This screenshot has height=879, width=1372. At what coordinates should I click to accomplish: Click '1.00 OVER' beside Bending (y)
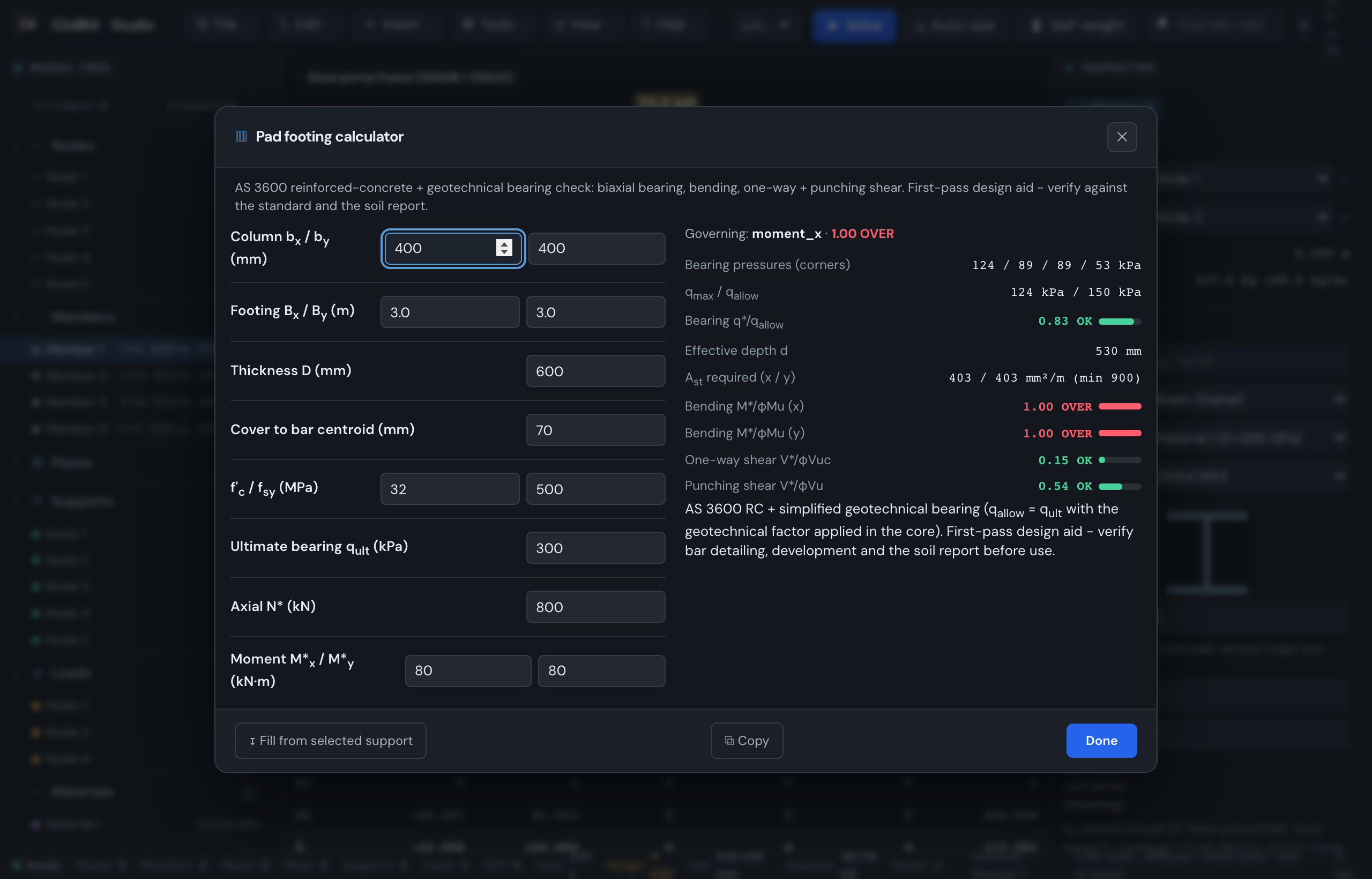click(x=1057, y=434)
